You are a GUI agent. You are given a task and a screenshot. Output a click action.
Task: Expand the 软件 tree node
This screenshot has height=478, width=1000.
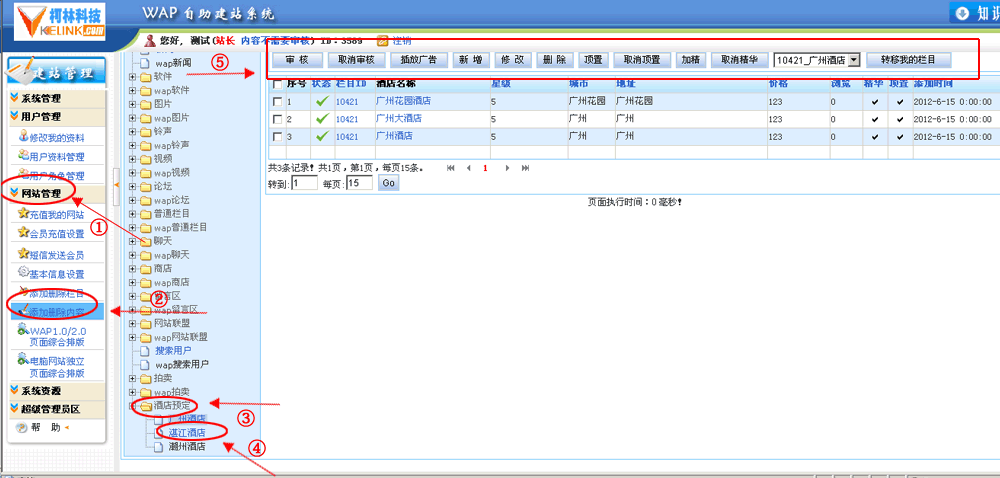(133, 77)
